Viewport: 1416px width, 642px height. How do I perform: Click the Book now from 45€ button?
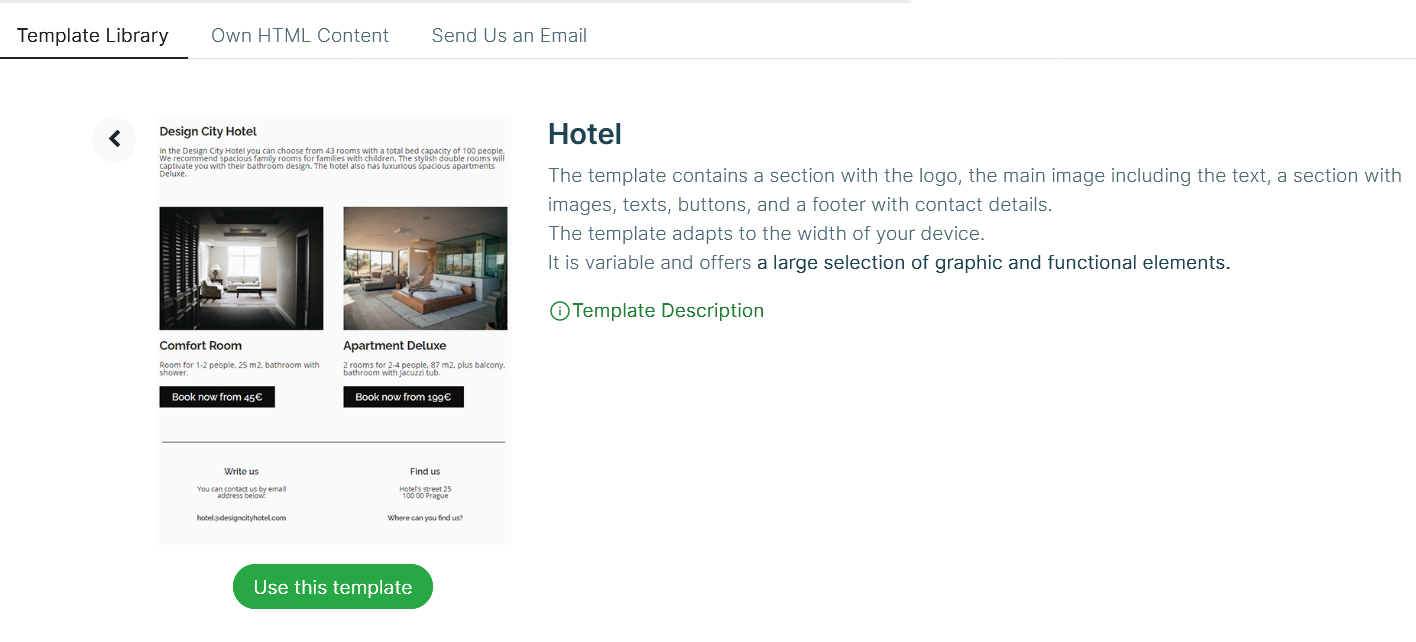coord(217,397)
